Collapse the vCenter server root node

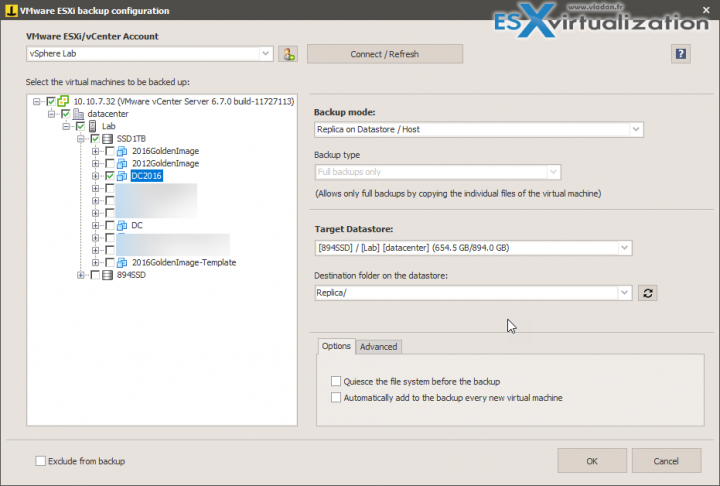36,101
